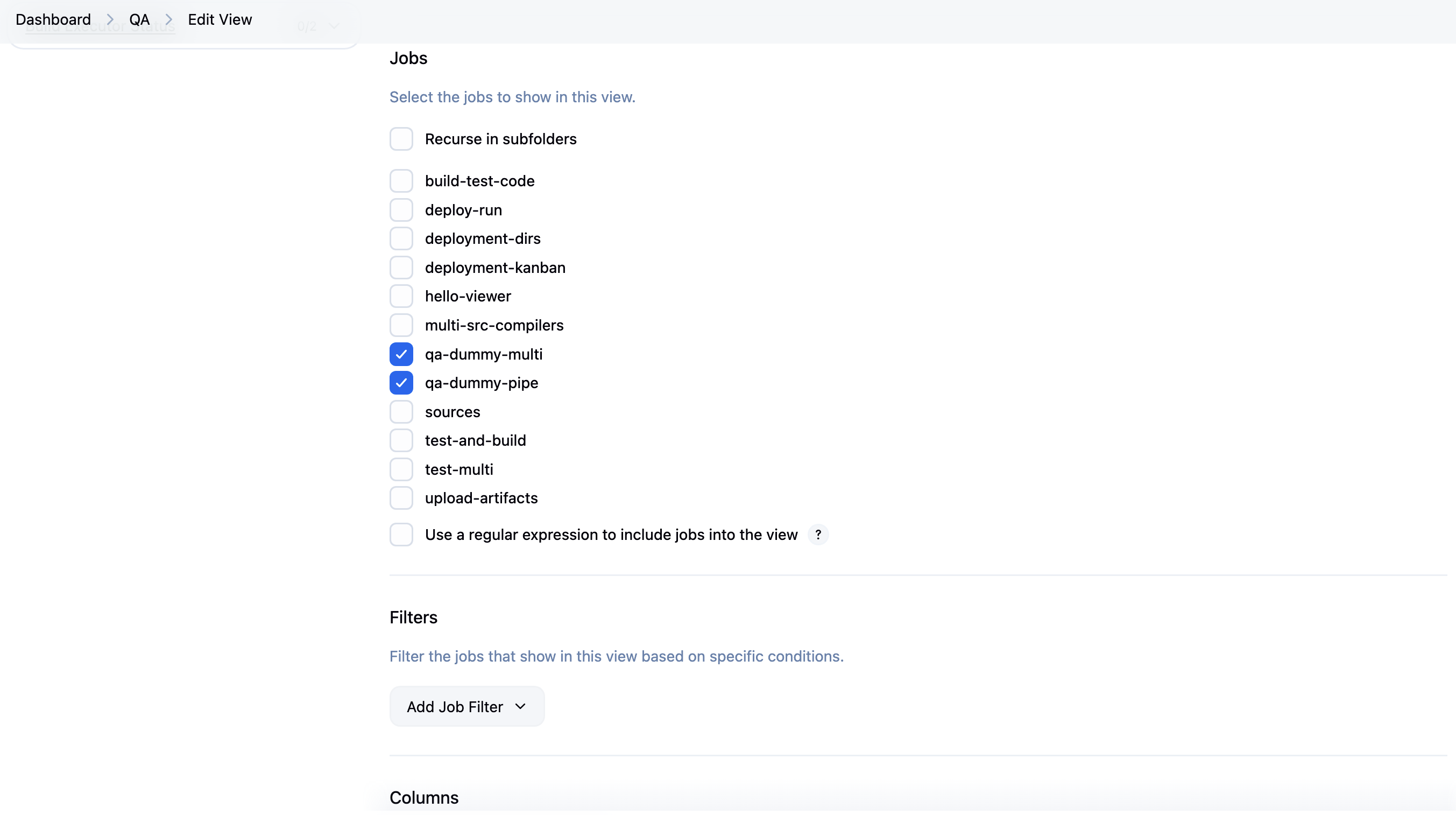
Task: Enable Recurse in subfolders checkbox
Action: pos(401,139)
